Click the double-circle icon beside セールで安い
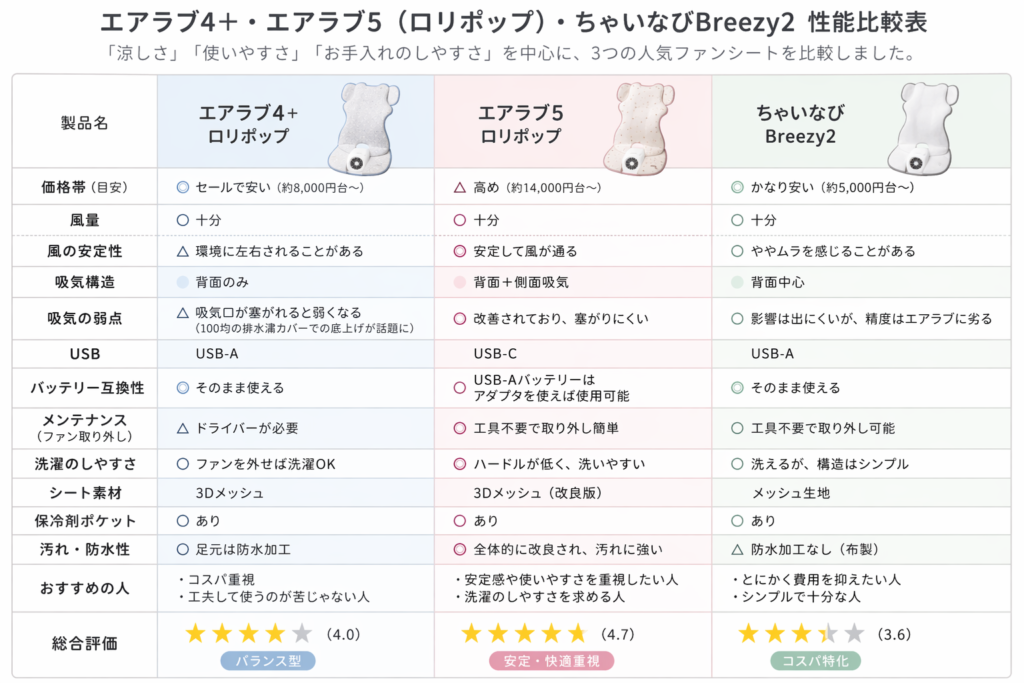The image size is (1024, 683). point(182,187)
